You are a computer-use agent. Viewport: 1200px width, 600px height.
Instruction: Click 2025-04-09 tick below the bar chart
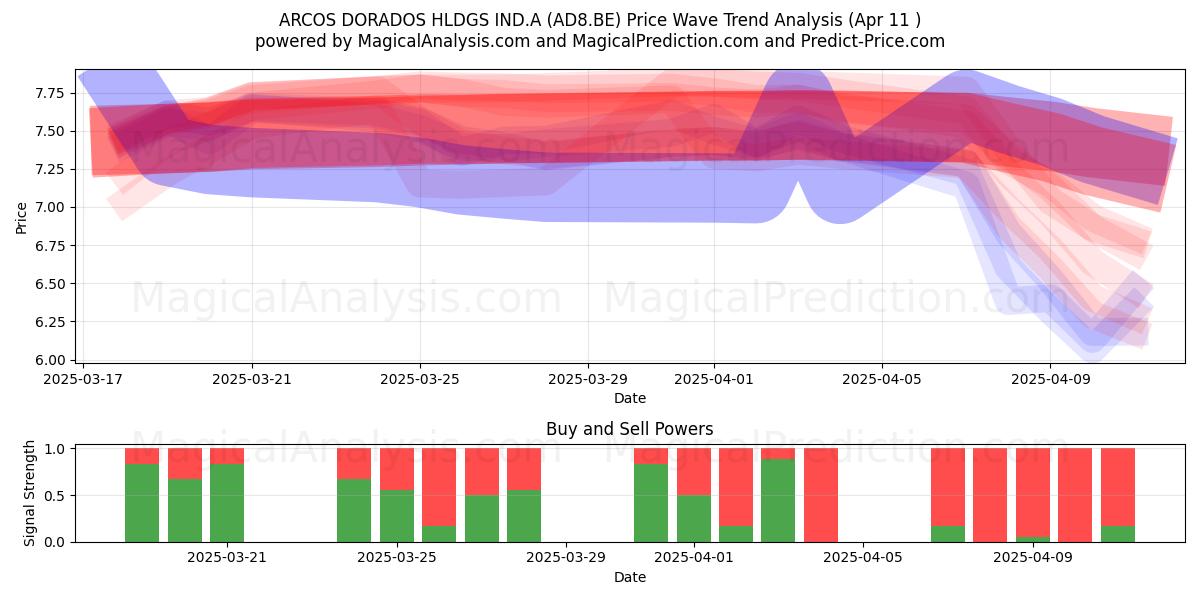(1033, 558)
